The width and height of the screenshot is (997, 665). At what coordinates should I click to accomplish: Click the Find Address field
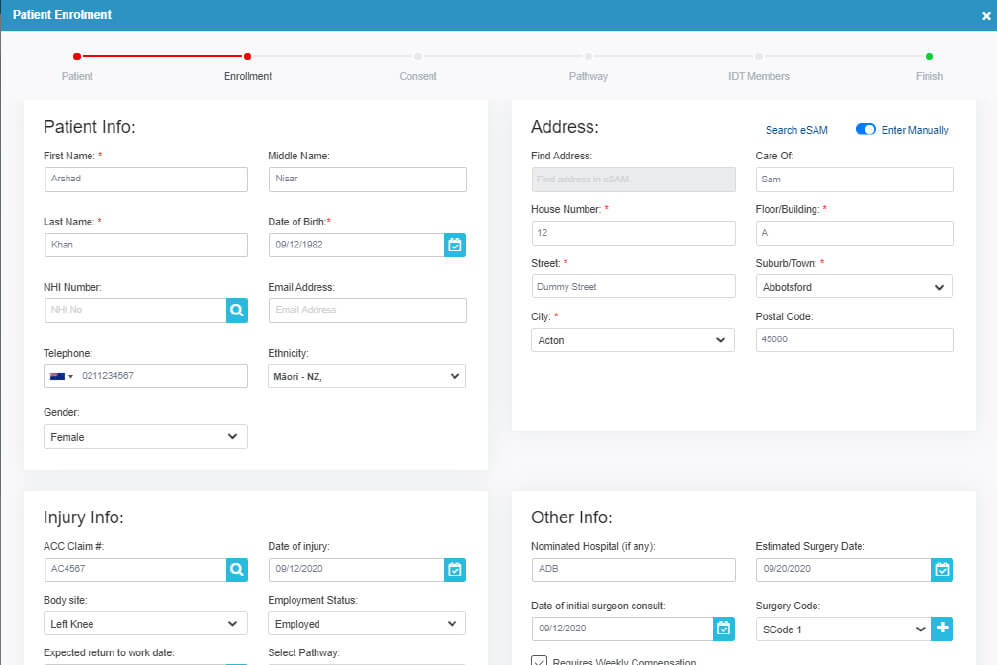click(633, 179)
